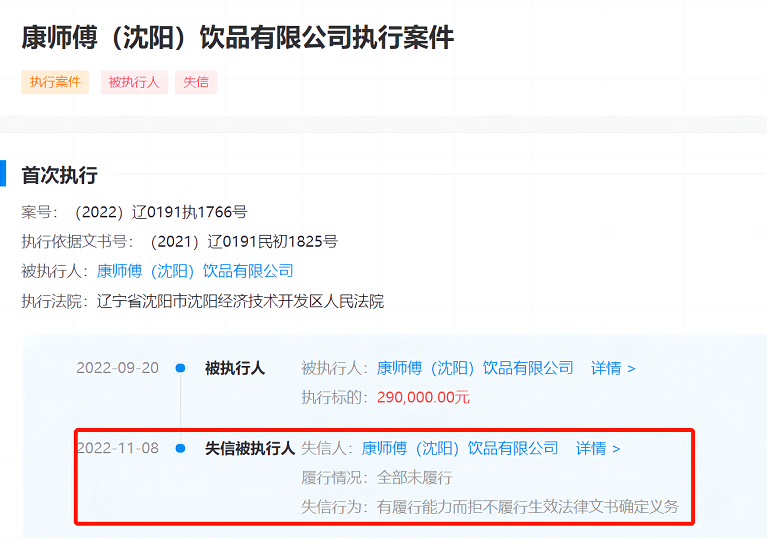Open 详情 link in the 2022-09-20 entry
767x538 pixels.
612,368
